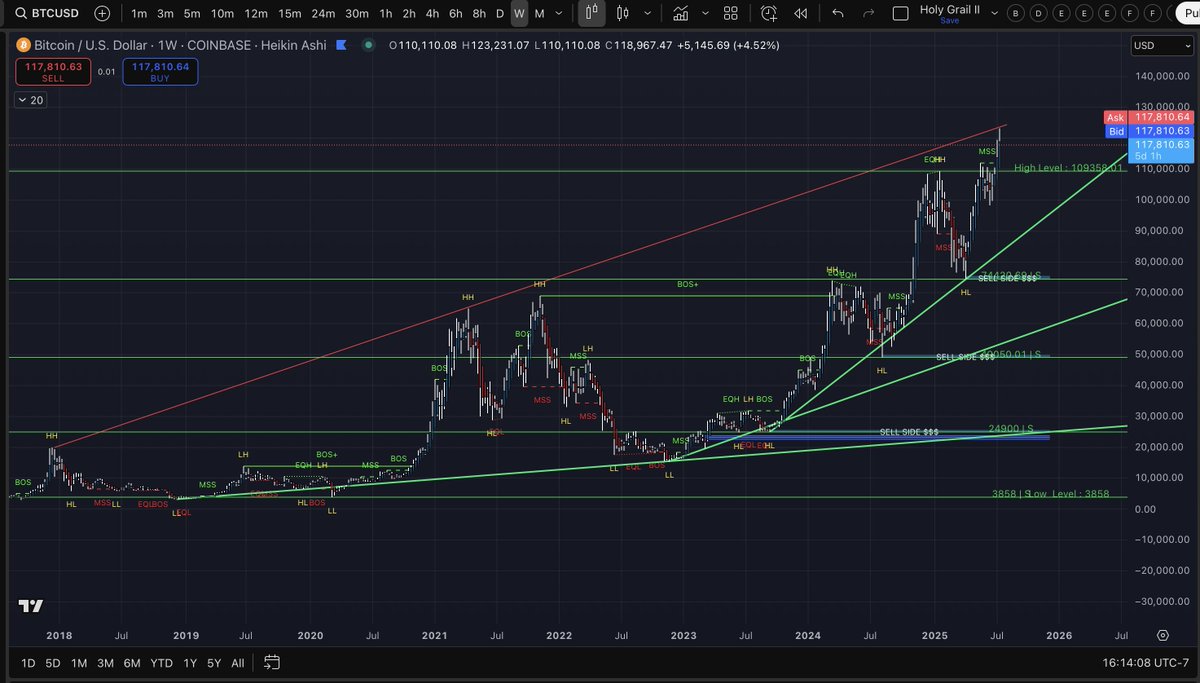Switch to the 3m timeframe
1200x683 pixels.
click(166, 13)
